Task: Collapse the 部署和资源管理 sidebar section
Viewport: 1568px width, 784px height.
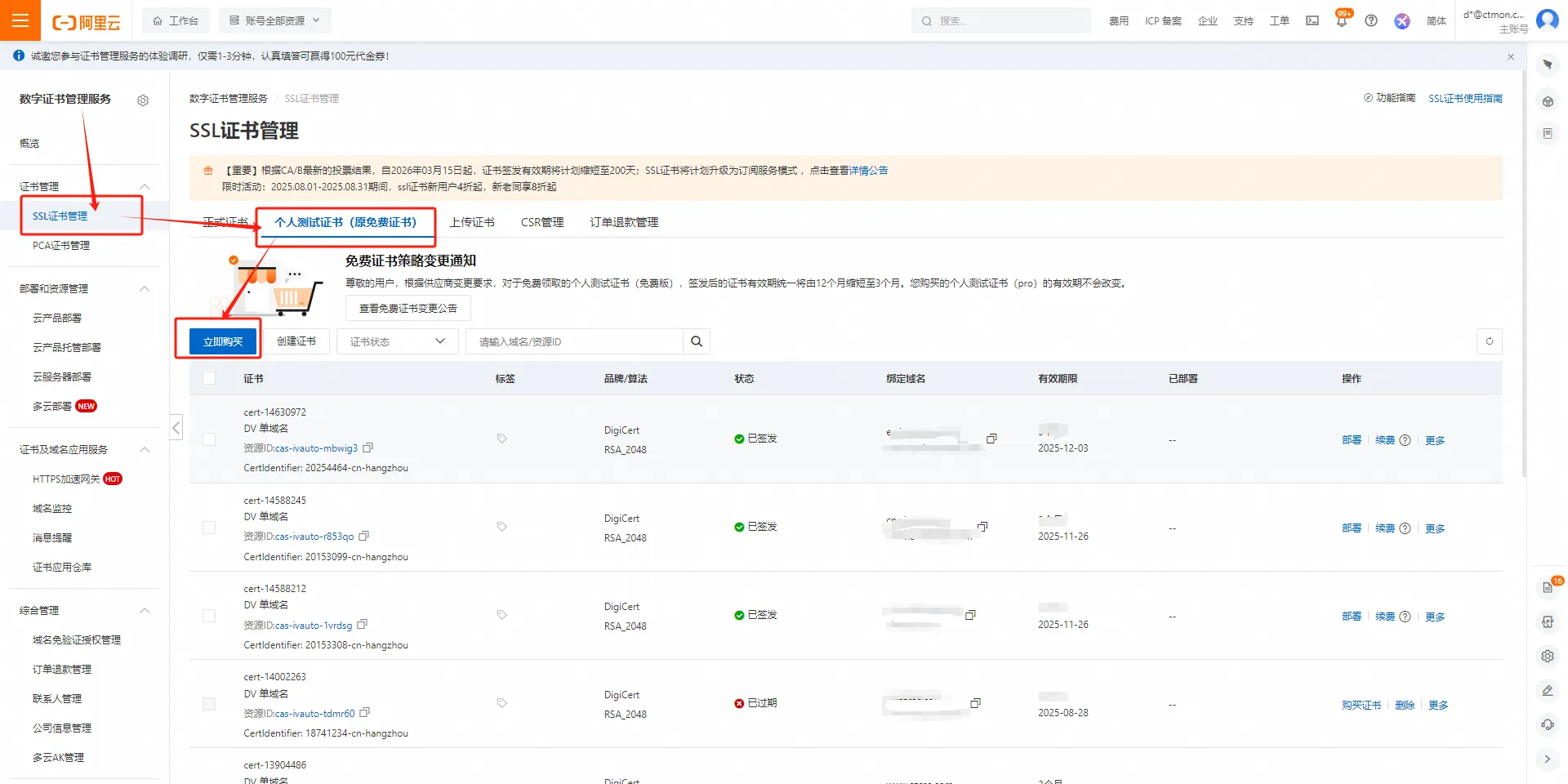Action: [x=145, y=288]
